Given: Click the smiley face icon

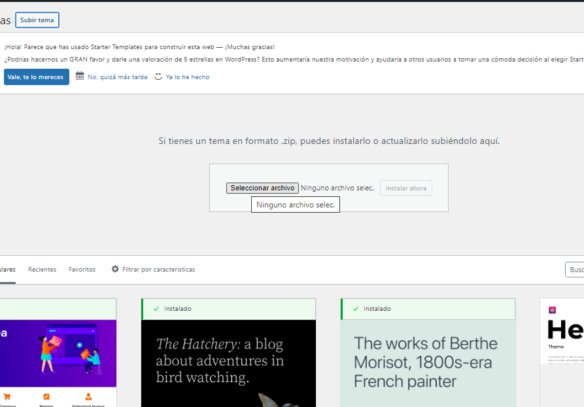Looking at the screenshot, I should pos(158,76).
